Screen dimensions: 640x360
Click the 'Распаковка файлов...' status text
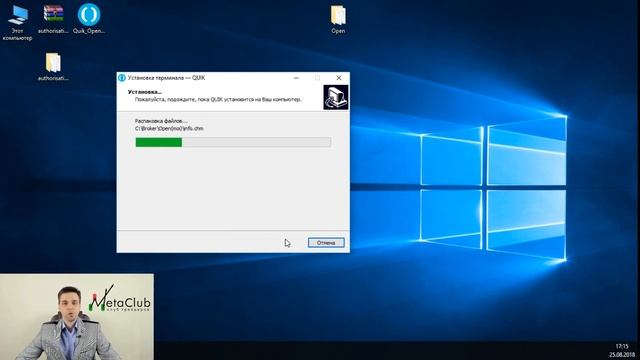(x=161, y=121)
